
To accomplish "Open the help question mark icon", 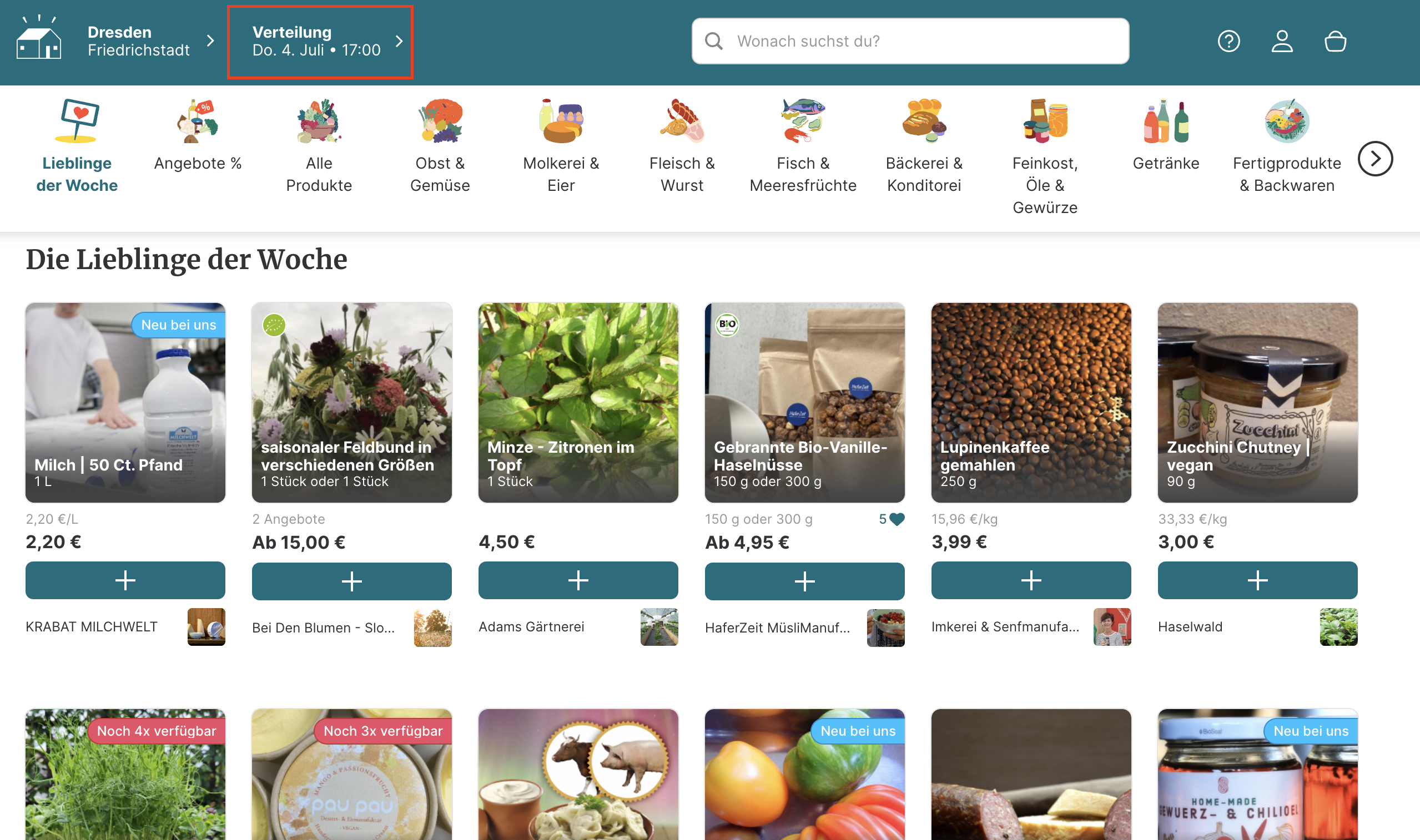I will 1228,41.
